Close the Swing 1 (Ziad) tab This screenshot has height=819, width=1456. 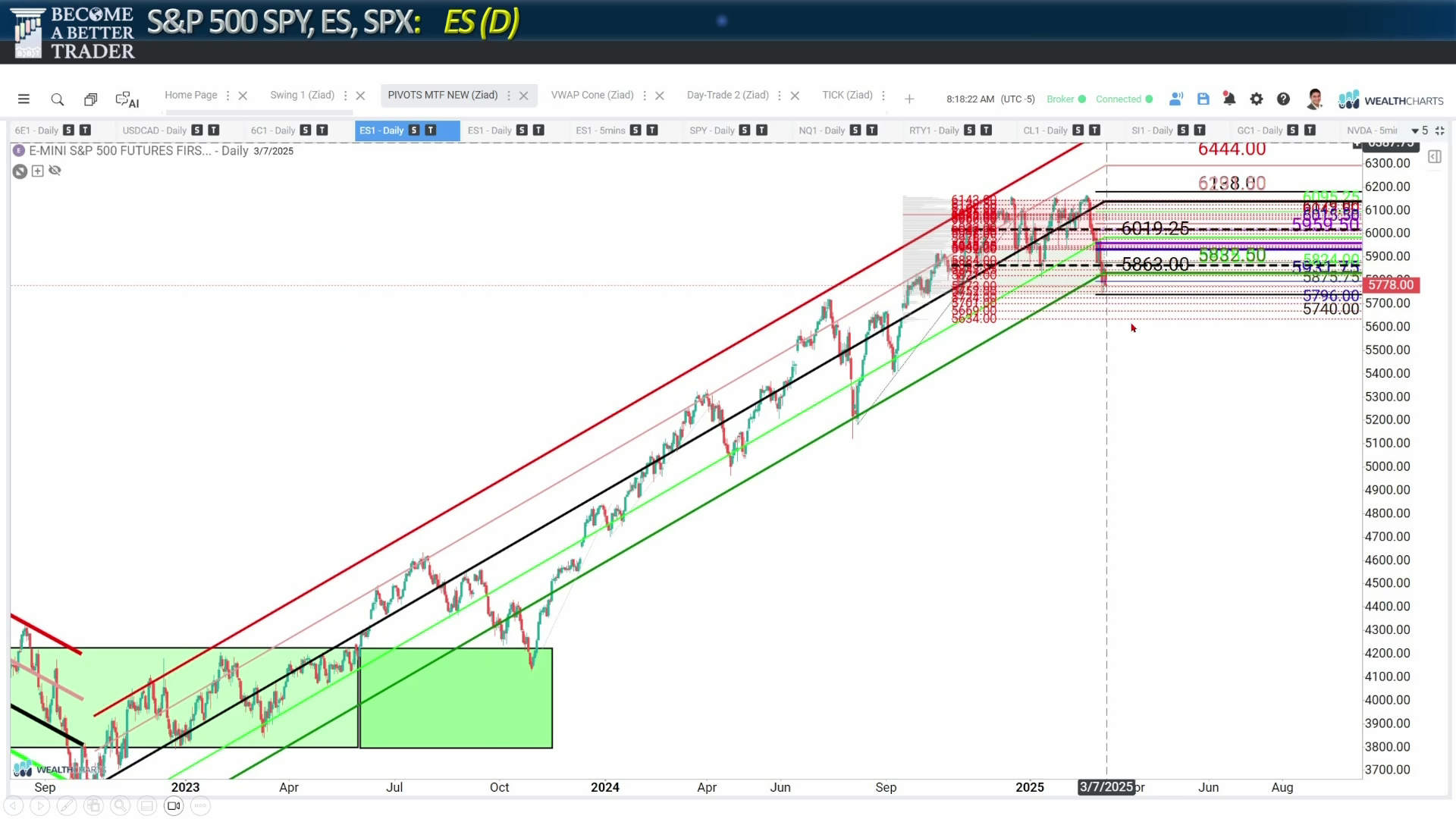[361, 96]
